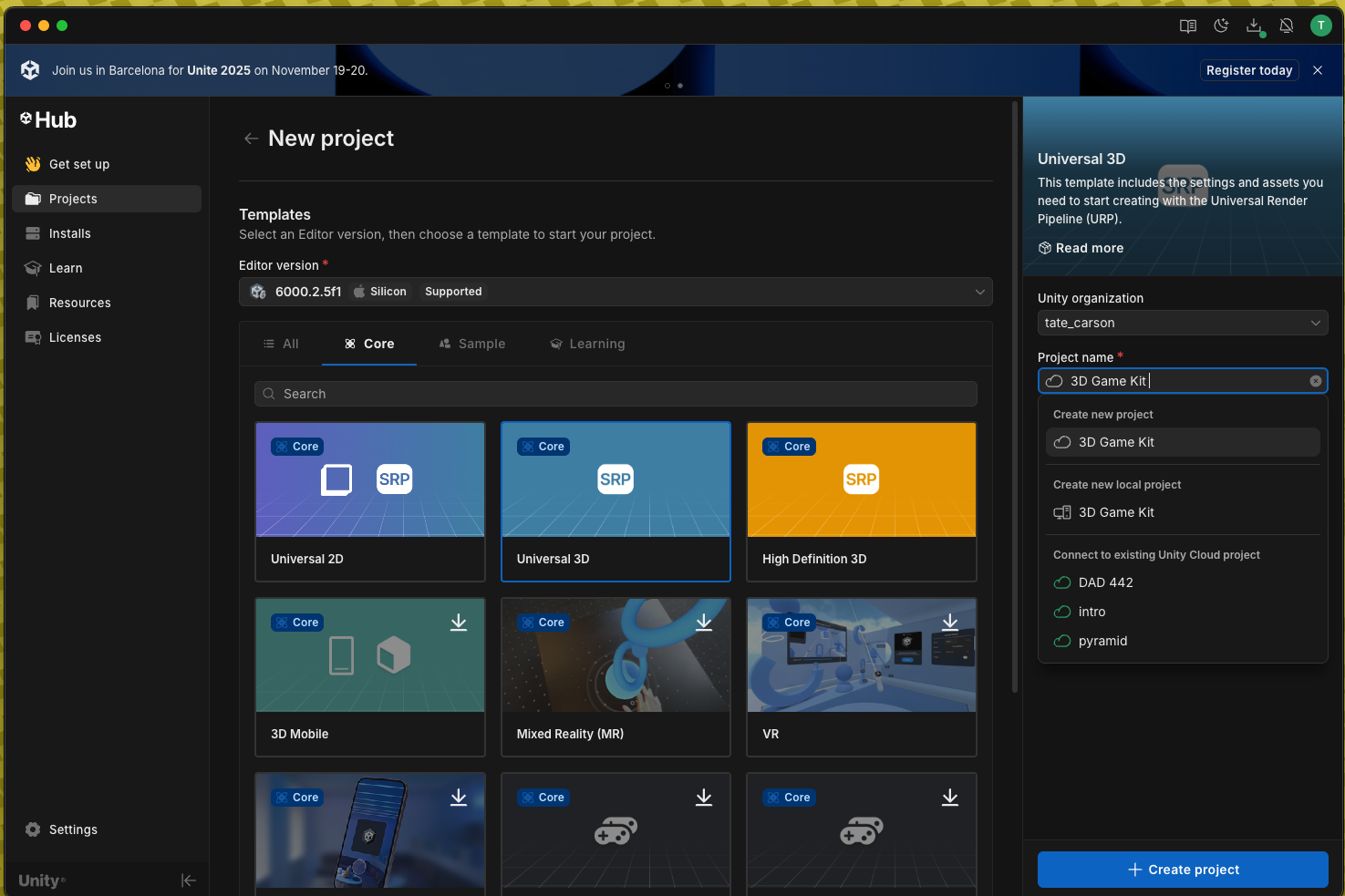Image resolution: width=1345 pixels, height=896 pixels.
Task: Click download icon on 3D Mobile template
Action: click(459, 623)
